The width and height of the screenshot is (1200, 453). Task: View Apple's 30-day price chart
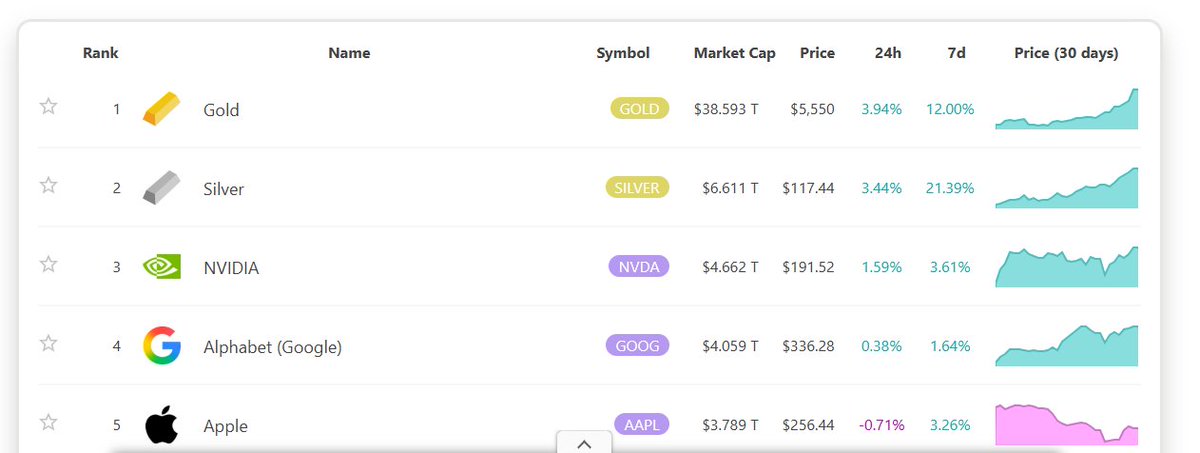click(1066, 424)
